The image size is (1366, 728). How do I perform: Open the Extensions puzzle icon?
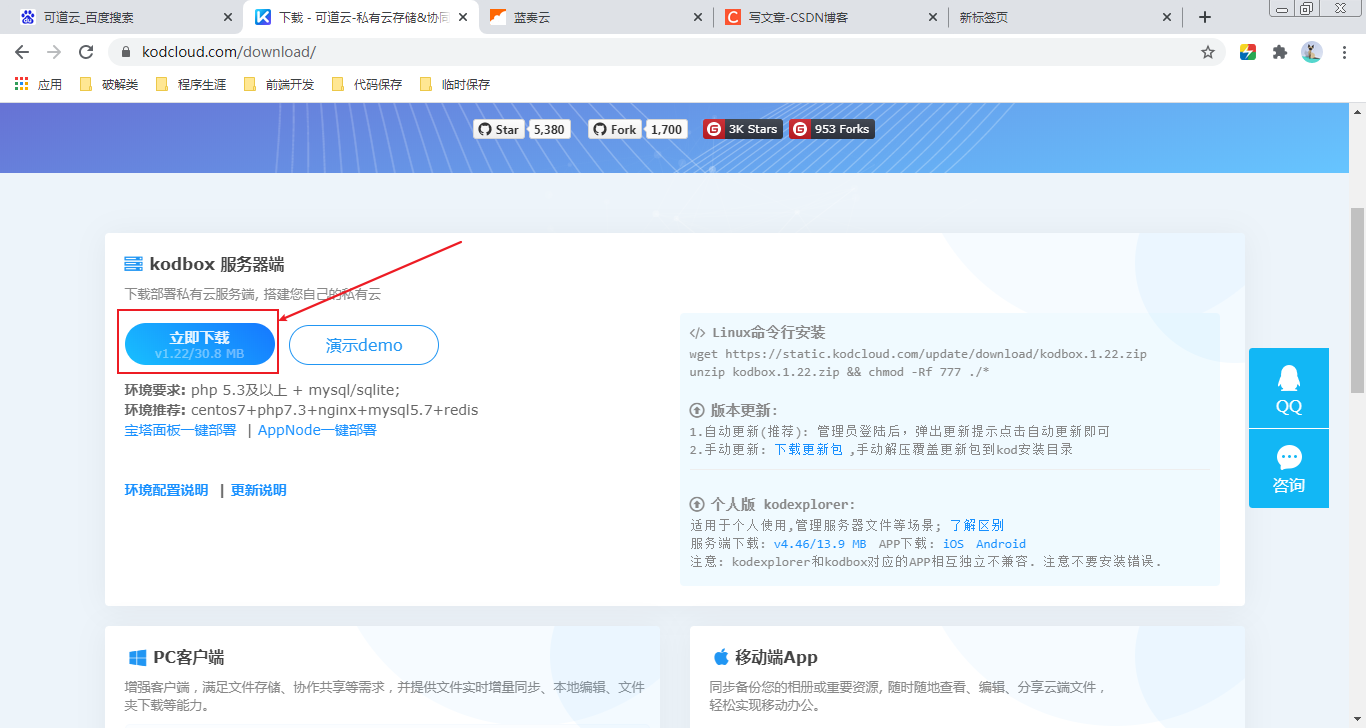pyautogui.click(x=1279, y=52)
